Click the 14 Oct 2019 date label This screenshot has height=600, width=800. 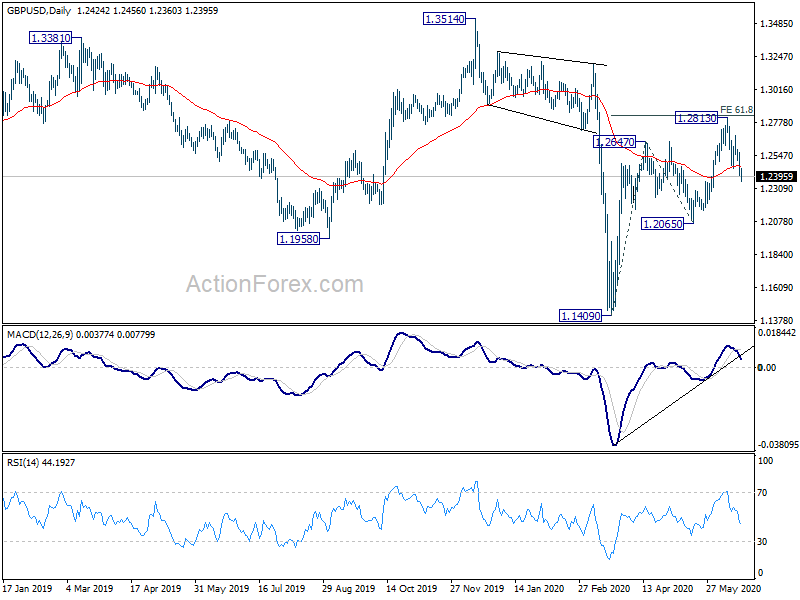412,589
